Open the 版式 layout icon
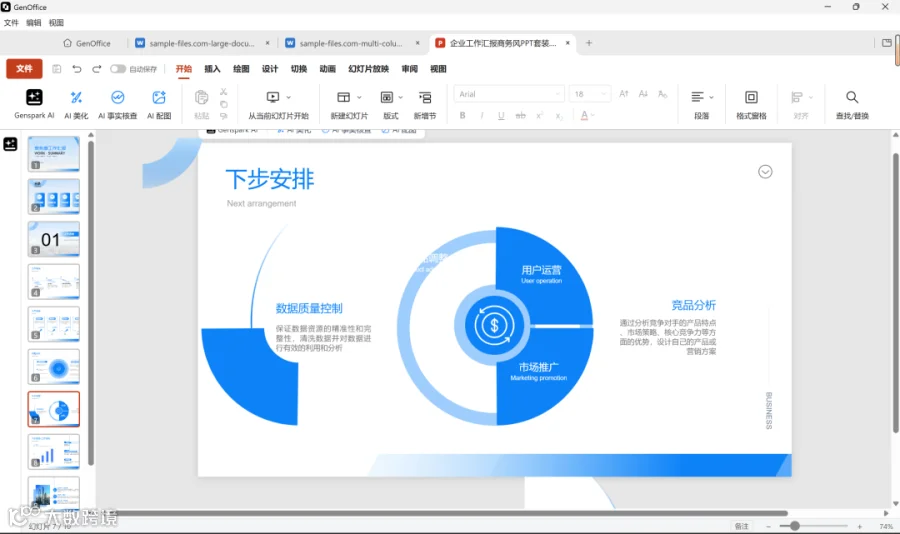 point(387,98)
